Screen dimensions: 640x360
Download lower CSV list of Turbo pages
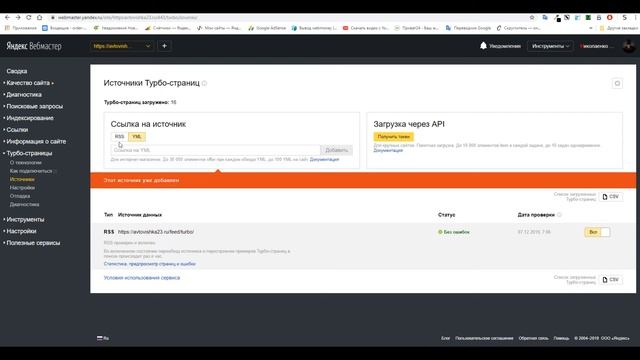611,280
